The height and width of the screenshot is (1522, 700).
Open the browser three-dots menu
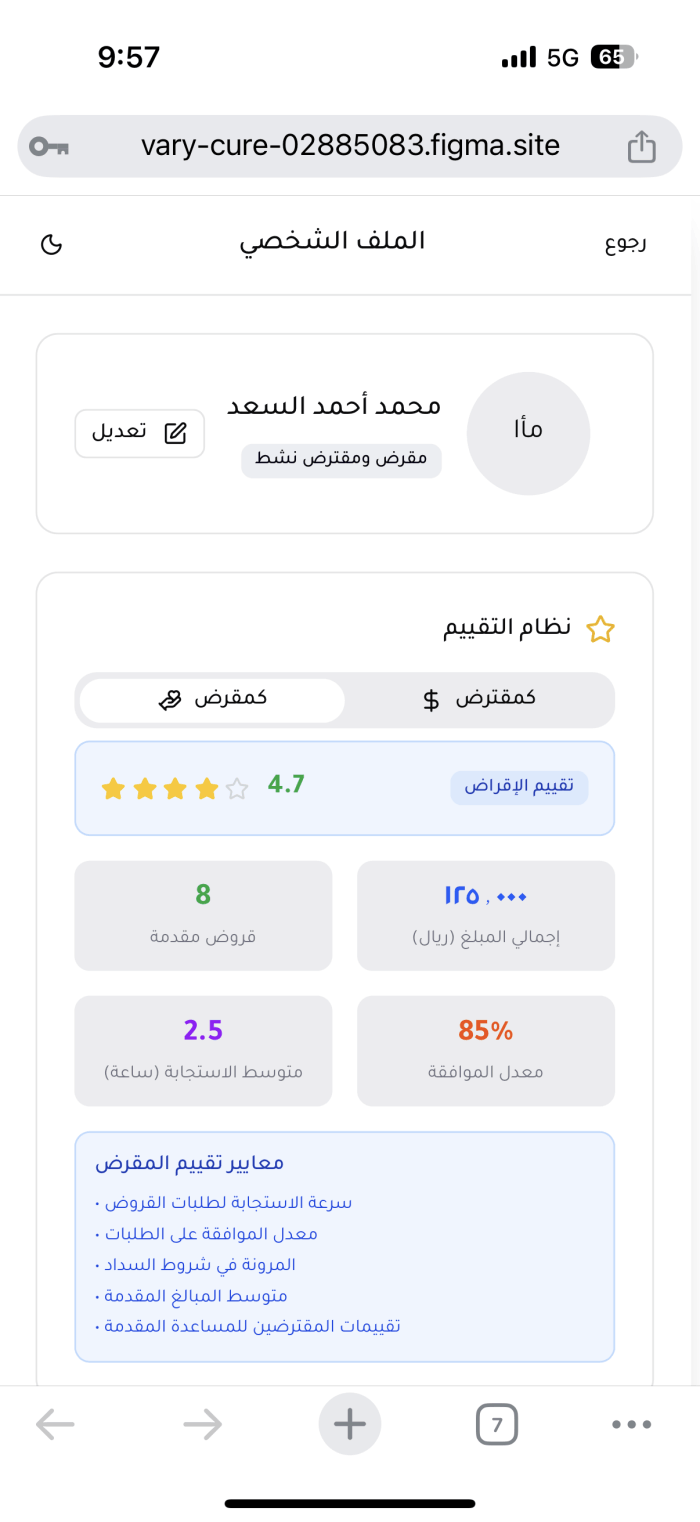tap(631, 1424)
